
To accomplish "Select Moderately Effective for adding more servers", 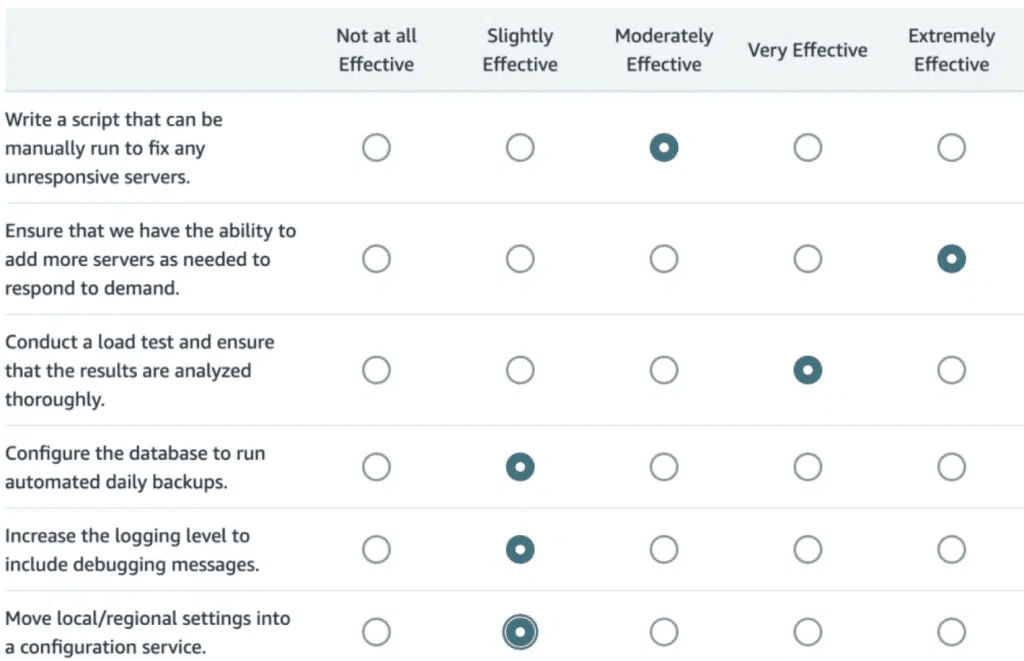I will tap(663, 260).
